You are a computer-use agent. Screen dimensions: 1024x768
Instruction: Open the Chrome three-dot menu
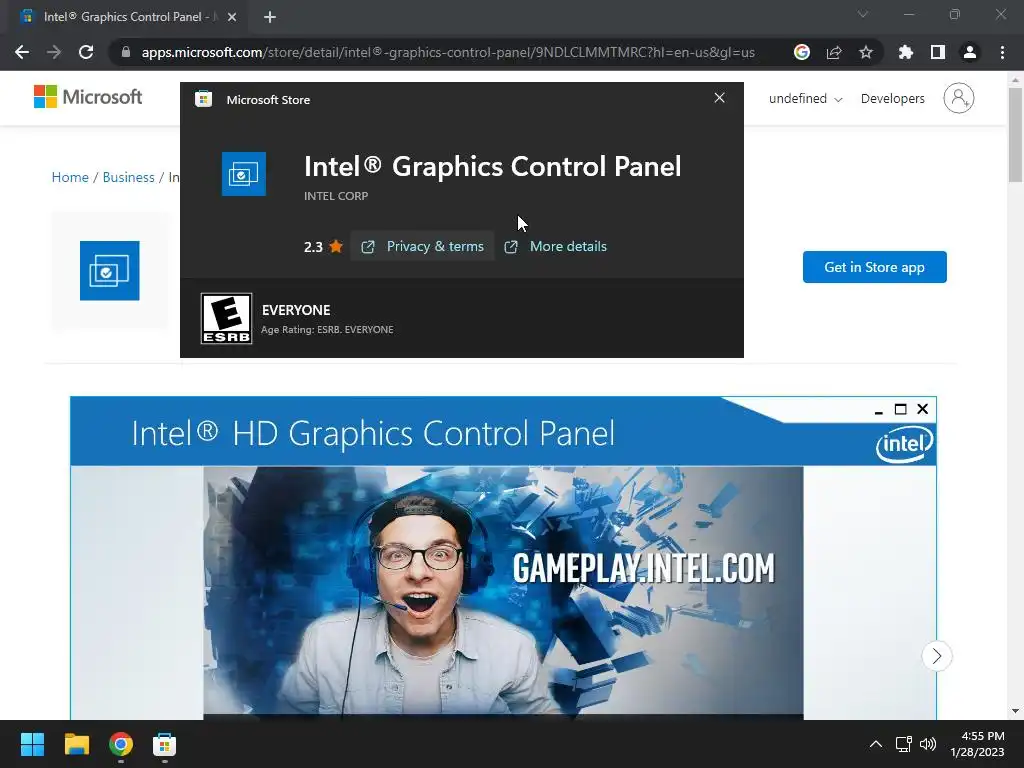pos(1002,52)
